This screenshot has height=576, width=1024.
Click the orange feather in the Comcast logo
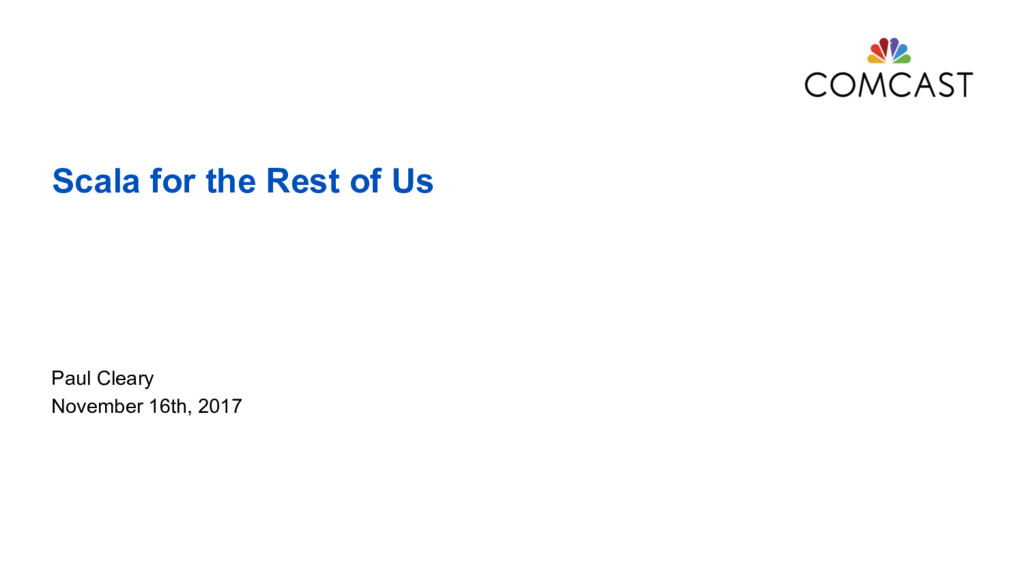[876, 49]
